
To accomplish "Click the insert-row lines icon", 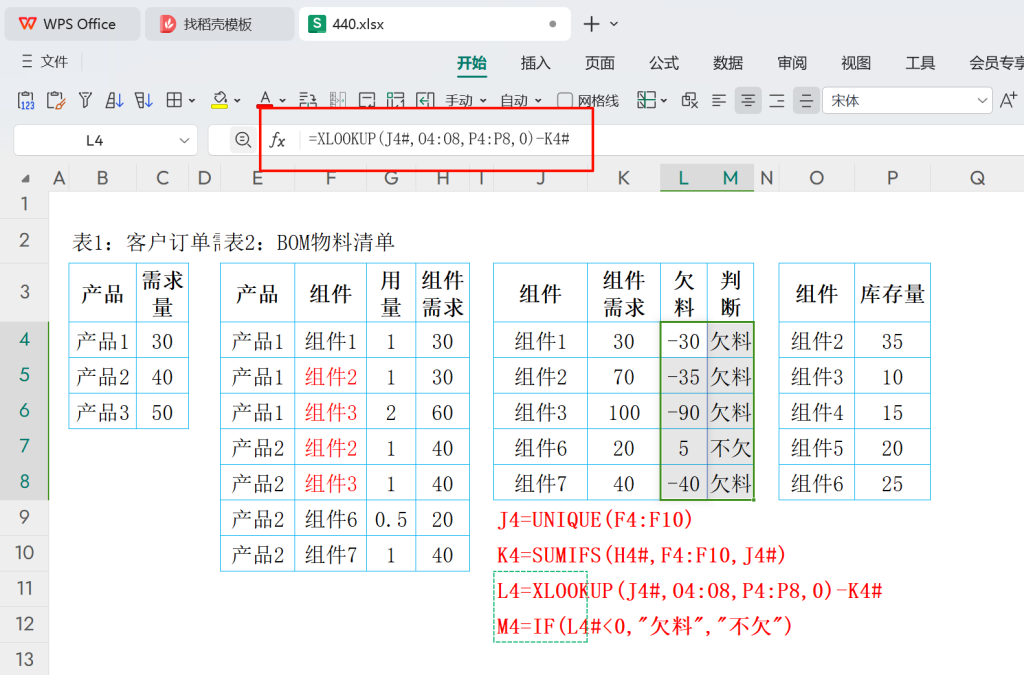I will coord(308,101).
